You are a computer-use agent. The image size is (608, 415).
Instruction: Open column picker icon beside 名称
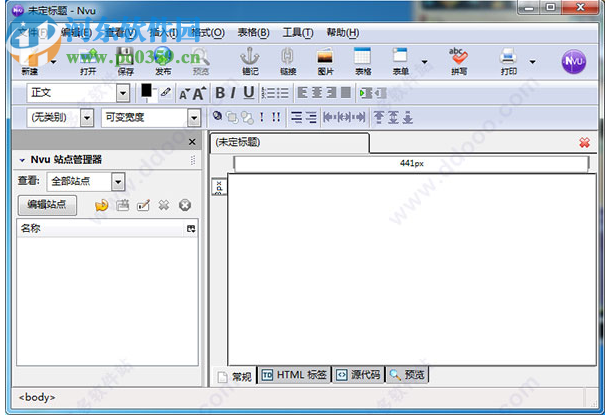pos(191,229)
